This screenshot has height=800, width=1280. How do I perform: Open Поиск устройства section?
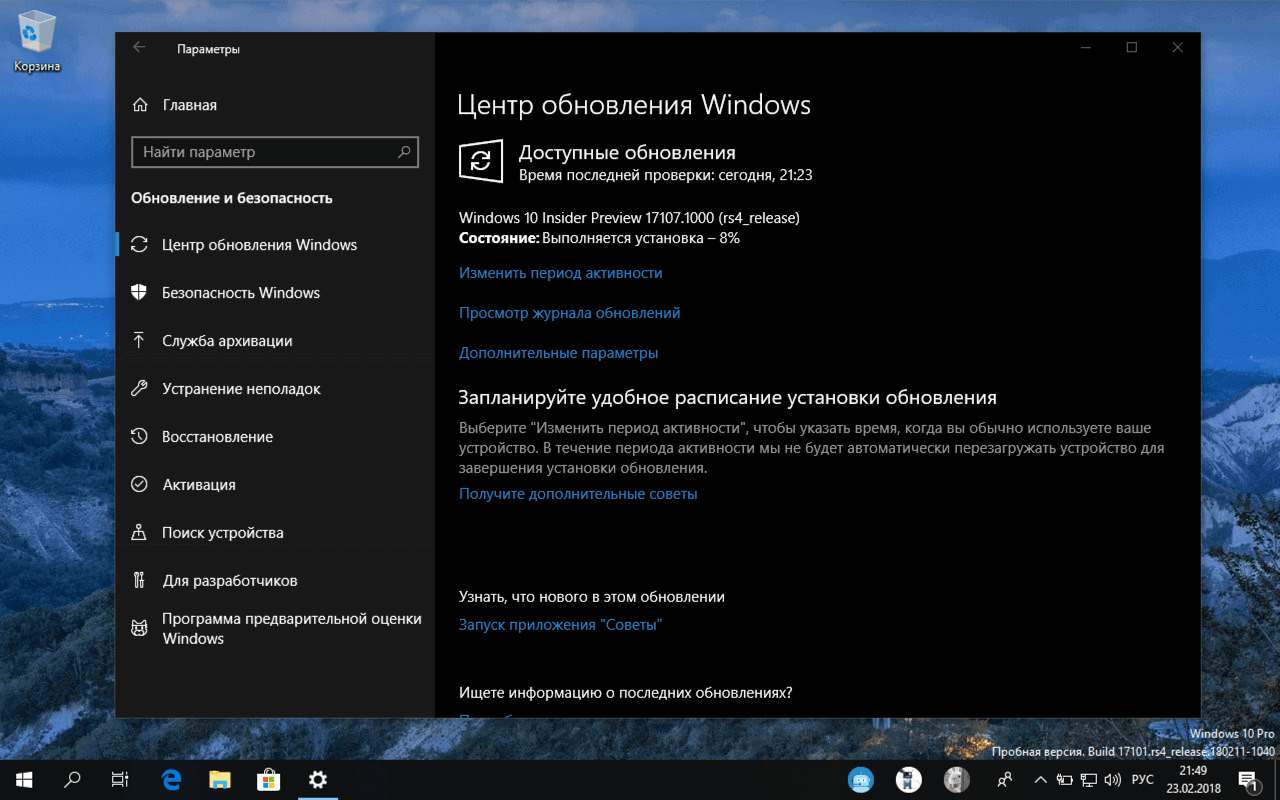tap(275, 533)
